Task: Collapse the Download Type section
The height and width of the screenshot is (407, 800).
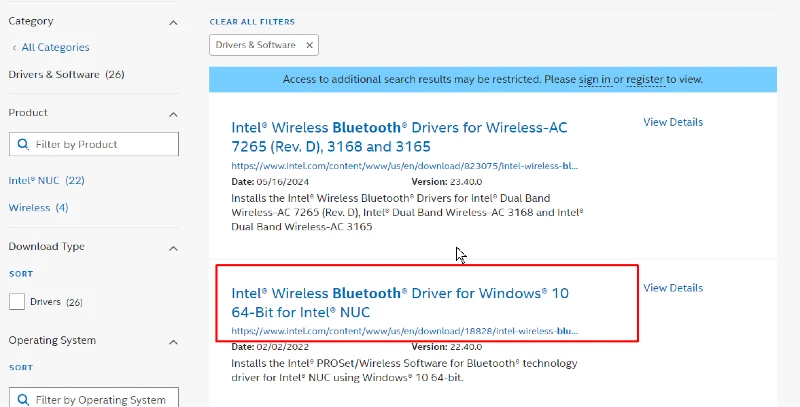Action: [173, 248]
